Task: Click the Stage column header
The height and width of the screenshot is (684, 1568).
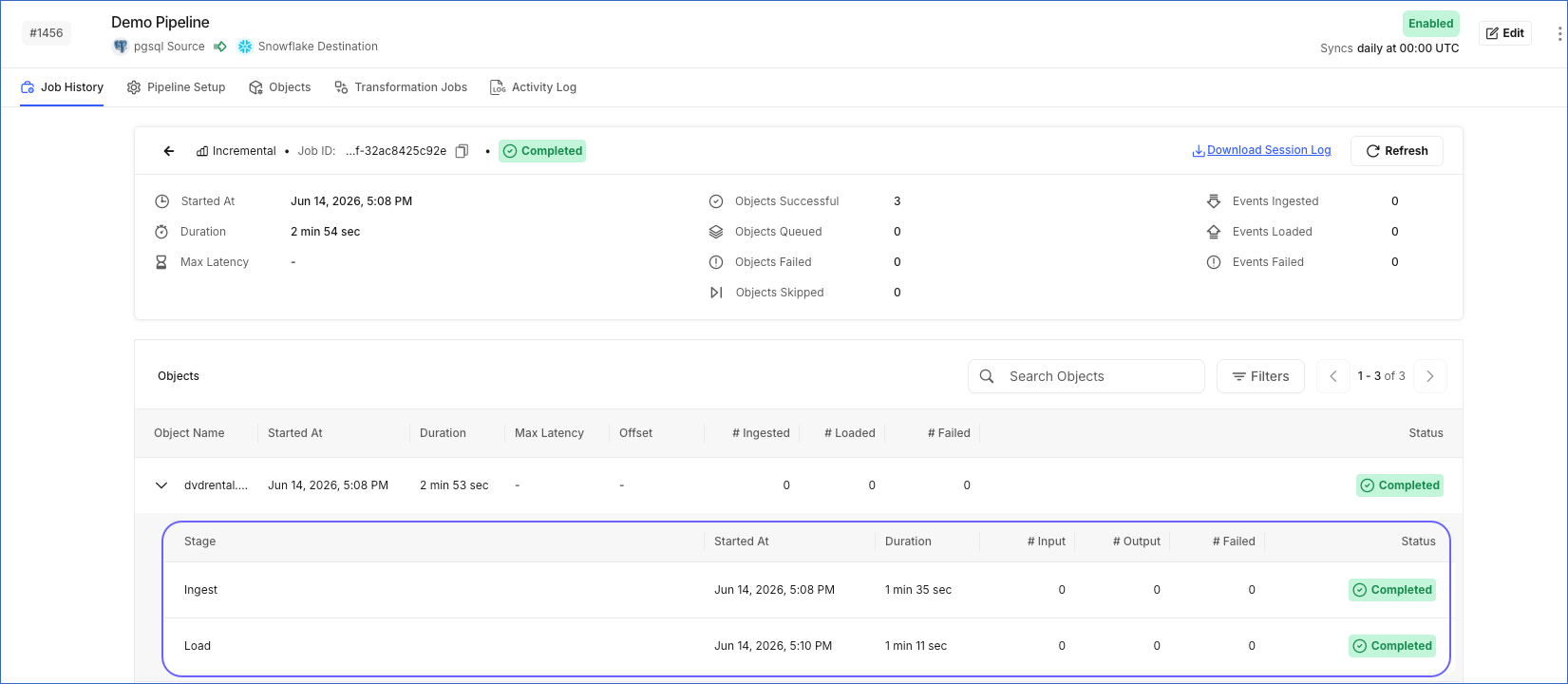Action: click(199, 541)
